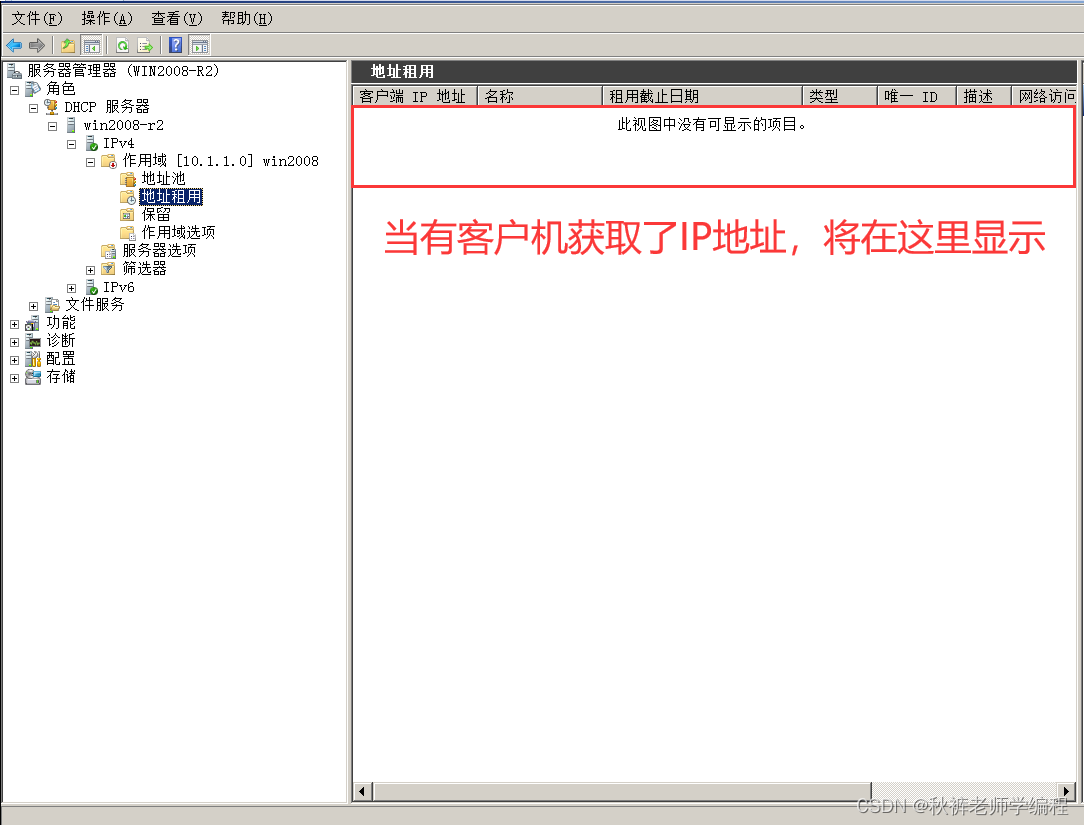Viewport: 1084px width, 825px height.
Task: Select the 地址租用 tree item
Action: 171,196
